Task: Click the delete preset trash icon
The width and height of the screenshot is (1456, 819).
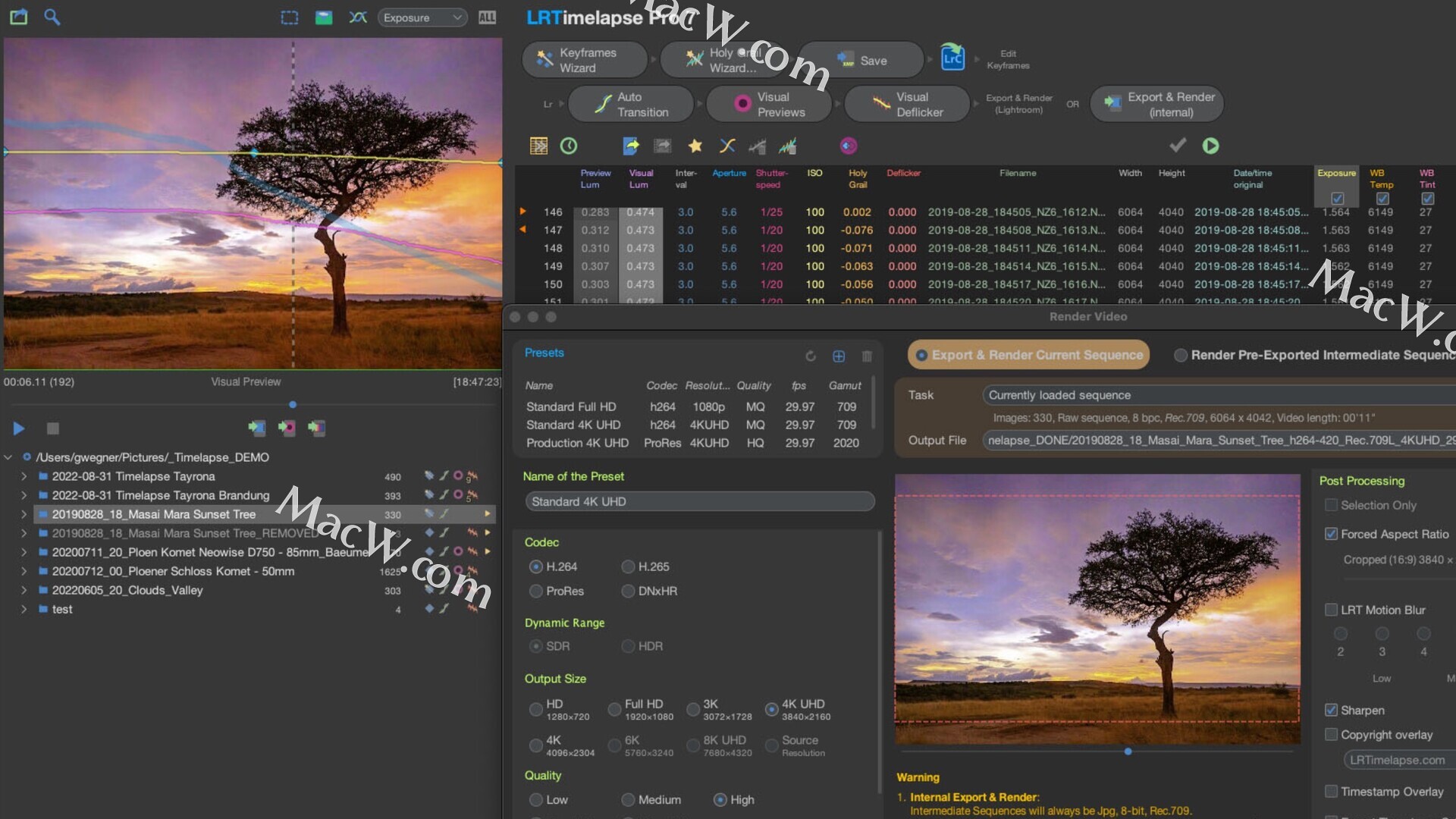Action: click(867, 356)
